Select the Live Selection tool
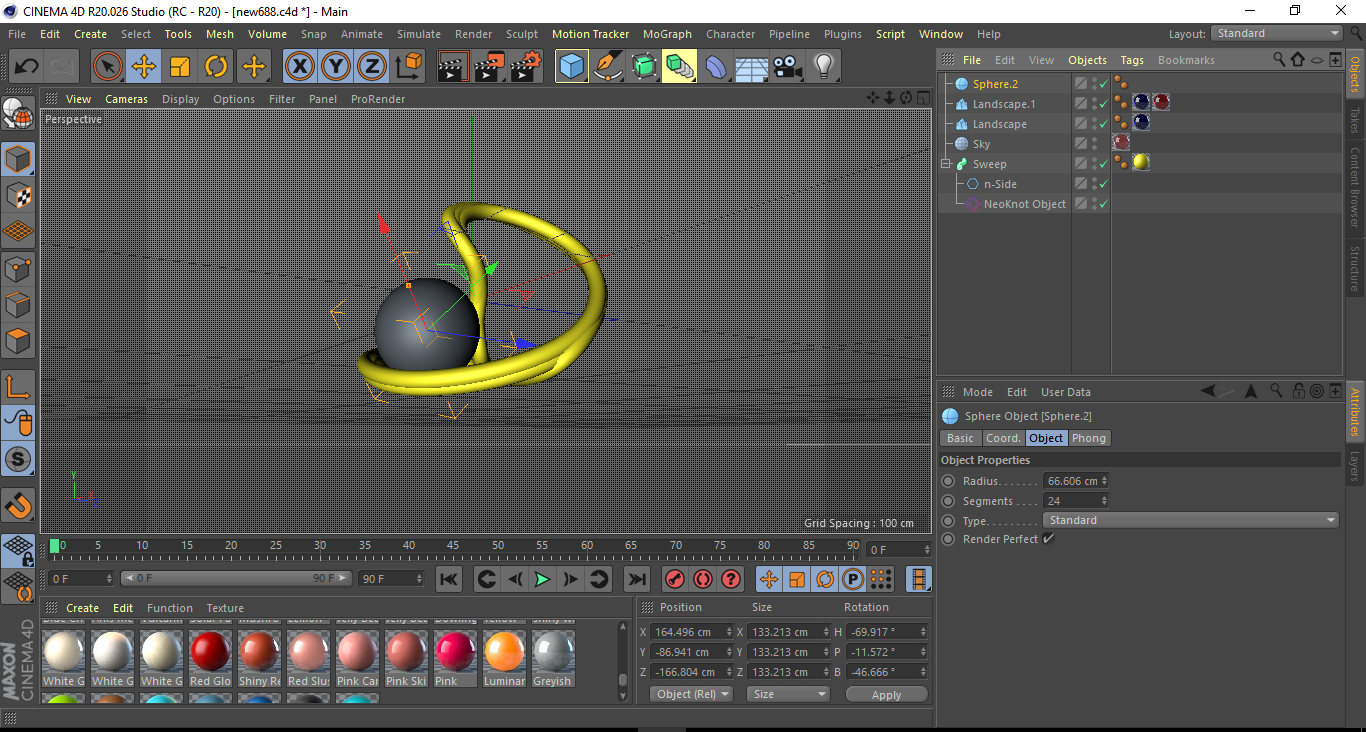This screenshot has width=1366, height=732. coord(108,67)
